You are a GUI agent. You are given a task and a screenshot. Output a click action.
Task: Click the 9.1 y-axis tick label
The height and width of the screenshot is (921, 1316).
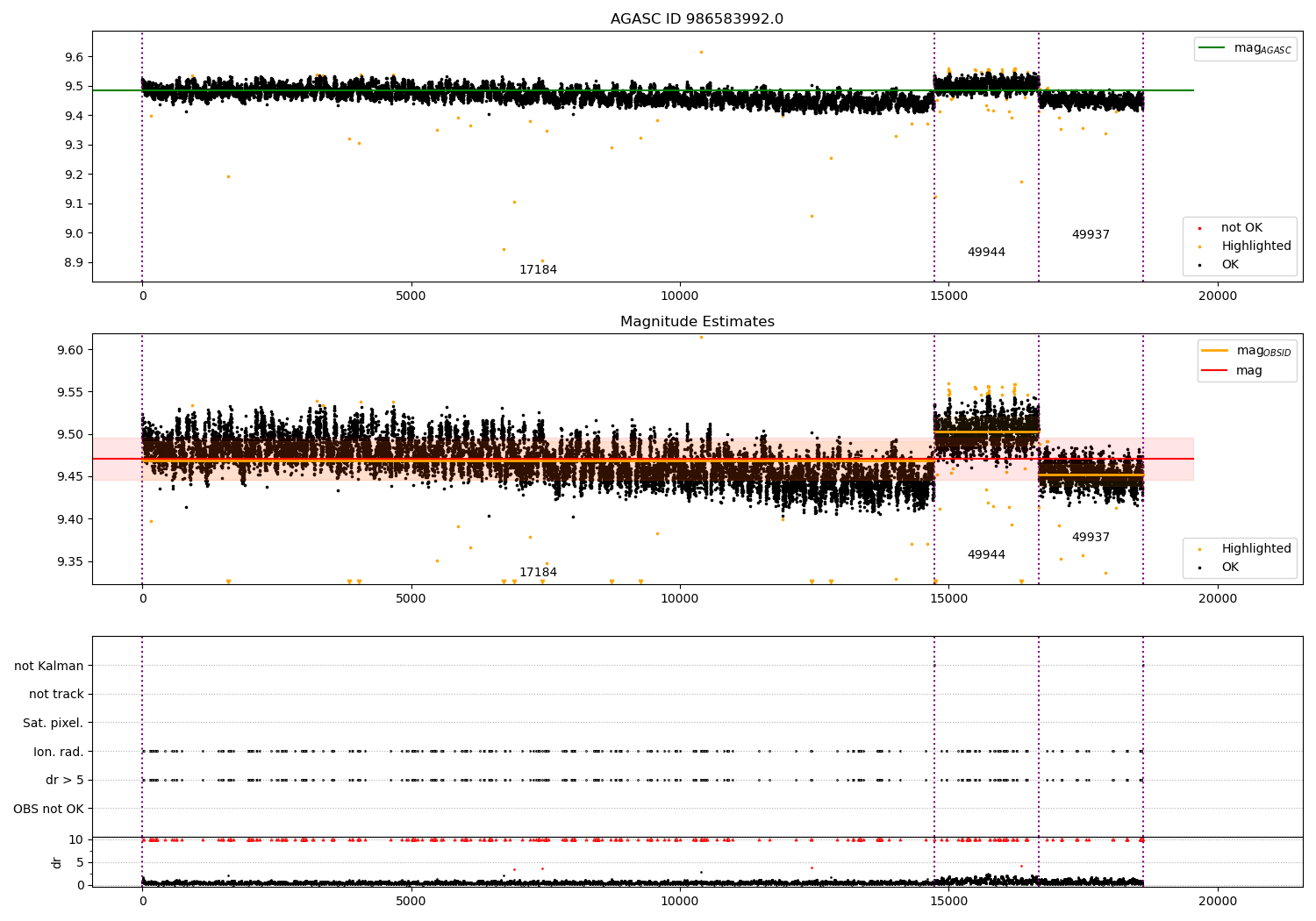click(x=74, y=204)
